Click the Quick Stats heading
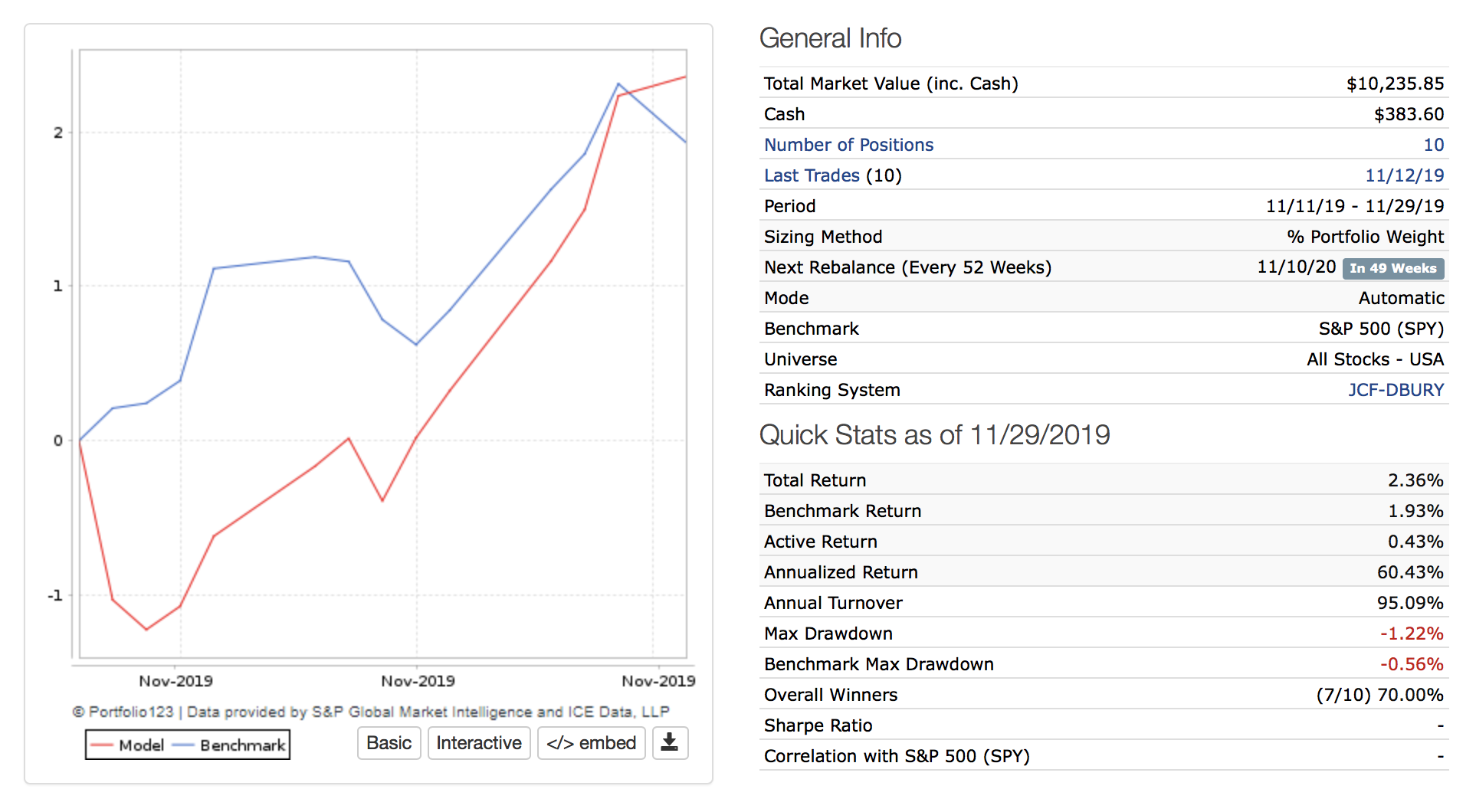 click(x=934, y=435)
